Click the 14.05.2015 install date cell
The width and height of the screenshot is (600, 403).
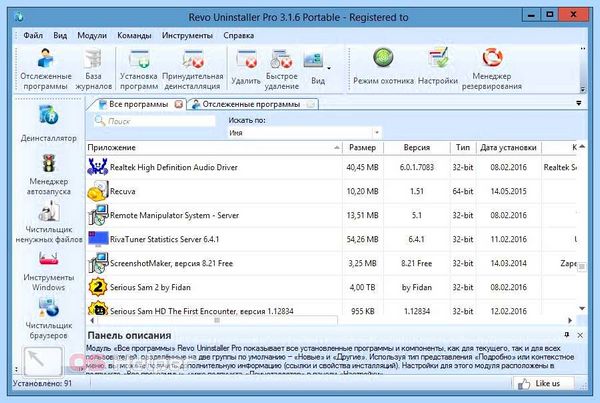point(509,191)
